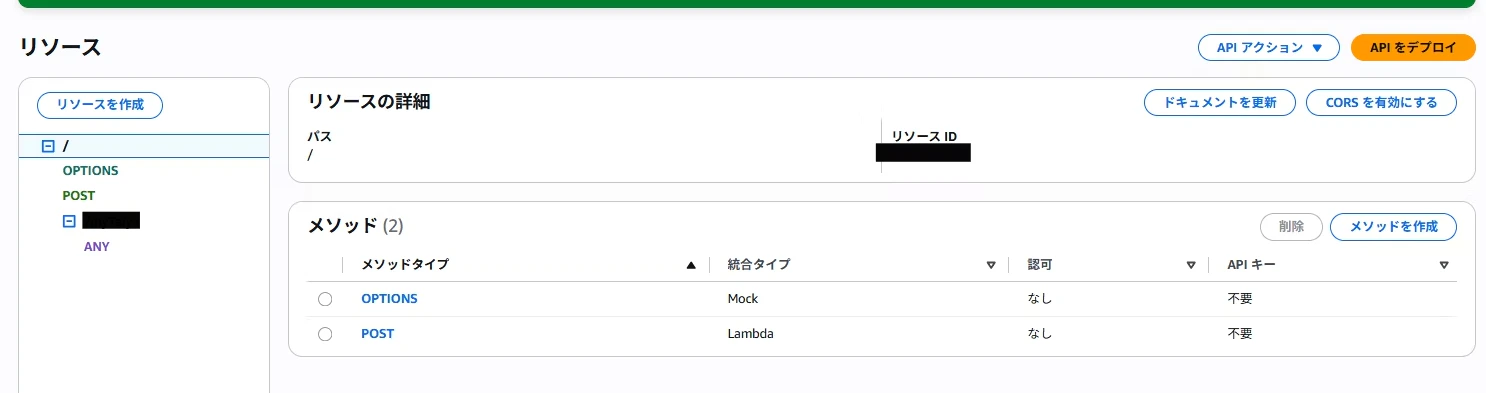The height and width of the screenshot is (393, 1486).
Task: Click the リソースを作成 button
Action: 100,104
